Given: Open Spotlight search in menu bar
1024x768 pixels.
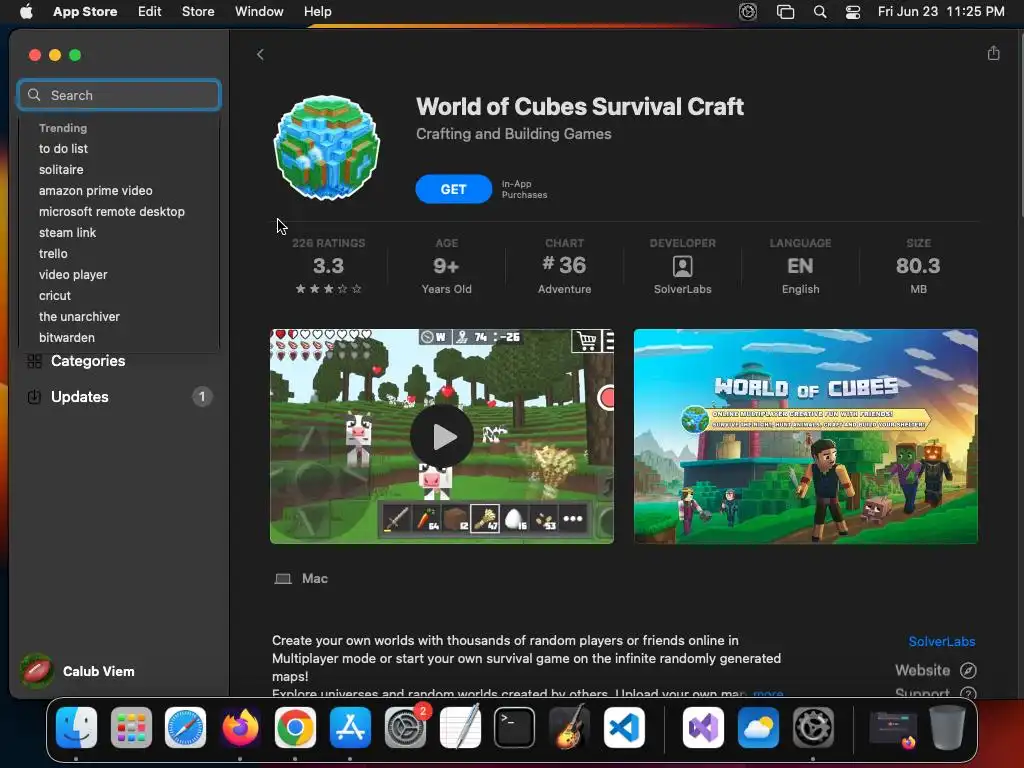Looking at the screenshot, I should [x=820, y=12].
